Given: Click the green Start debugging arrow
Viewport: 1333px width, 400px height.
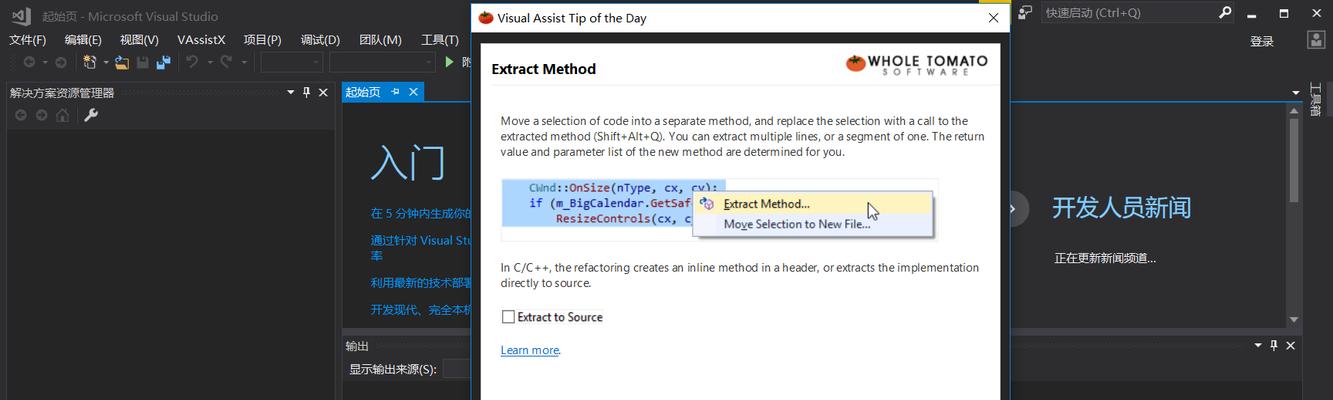Looking at the screenshot, I should tap(450, 62).
